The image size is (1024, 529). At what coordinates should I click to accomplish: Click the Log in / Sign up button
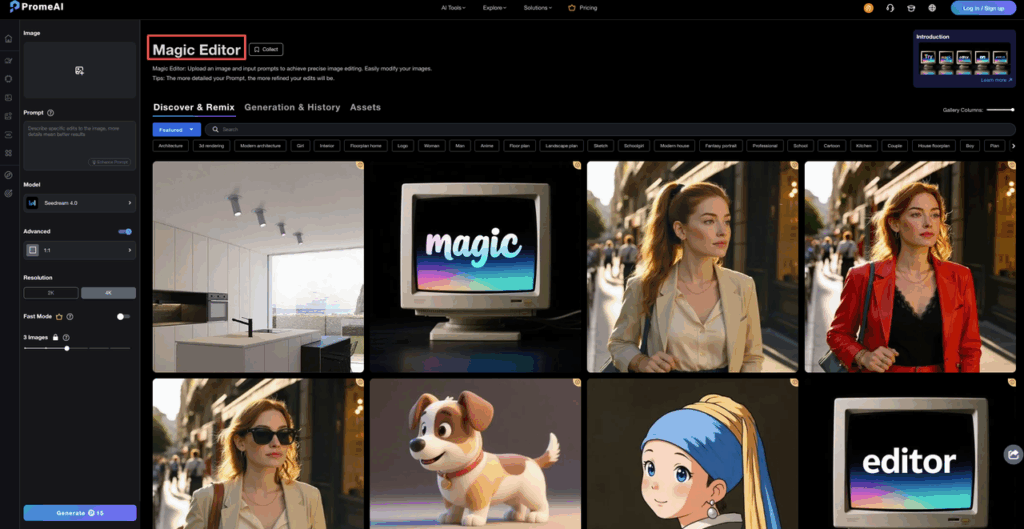tap(983, 8)
